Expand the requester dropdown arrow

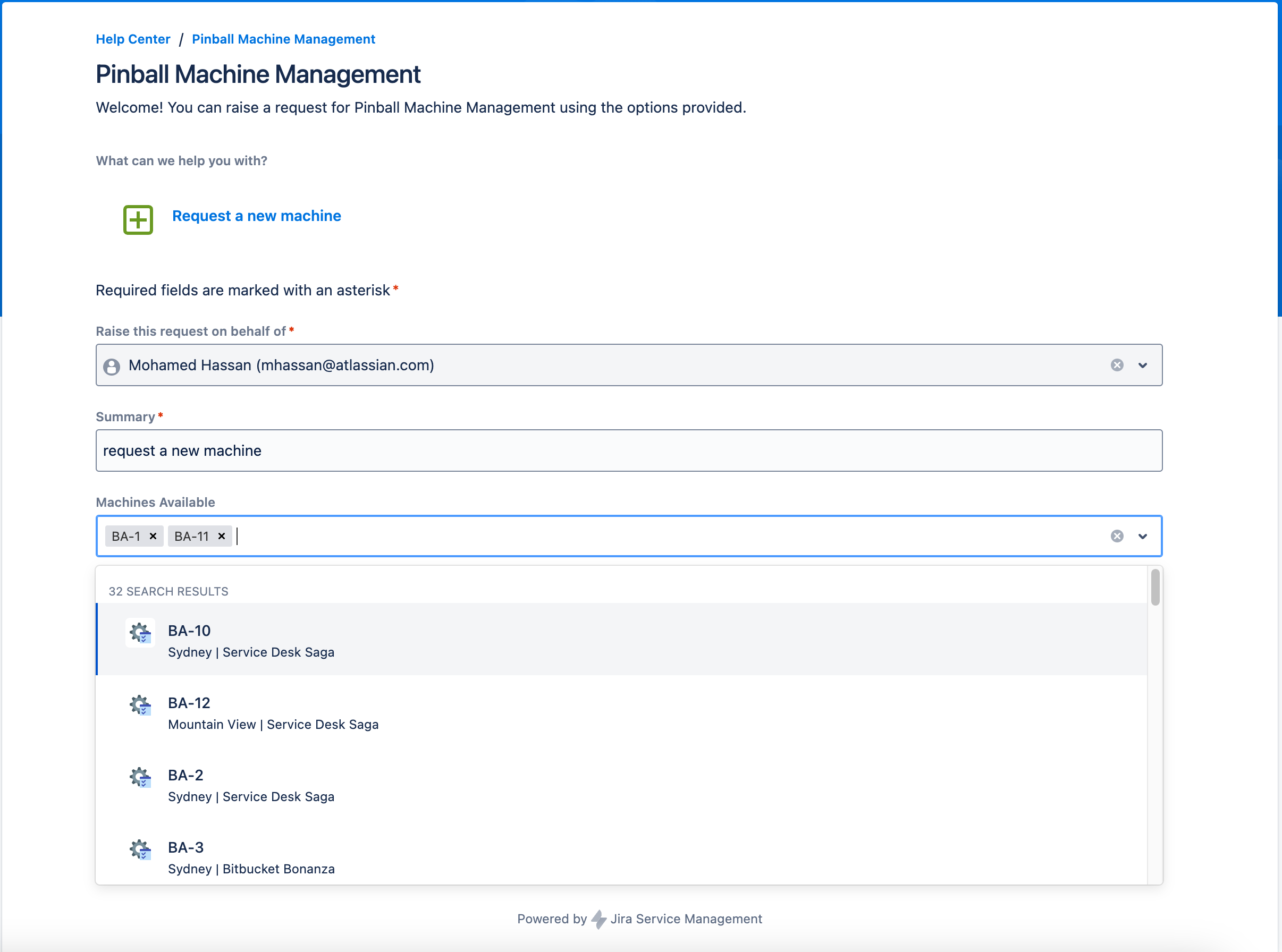point(1143,365)
